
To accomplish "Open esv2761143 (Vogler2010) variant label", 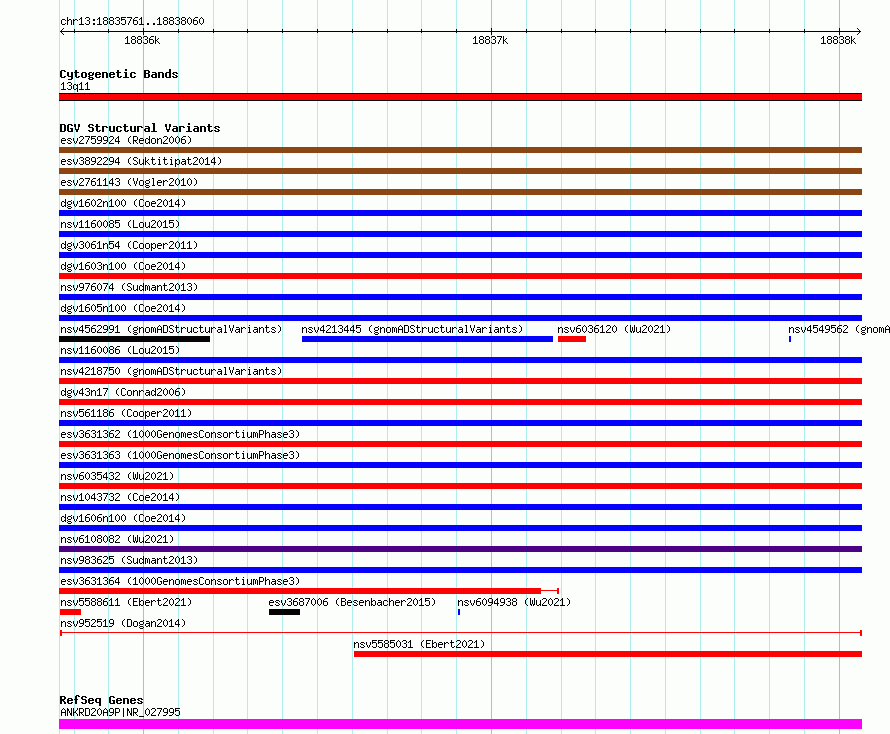I will point(129,182).
